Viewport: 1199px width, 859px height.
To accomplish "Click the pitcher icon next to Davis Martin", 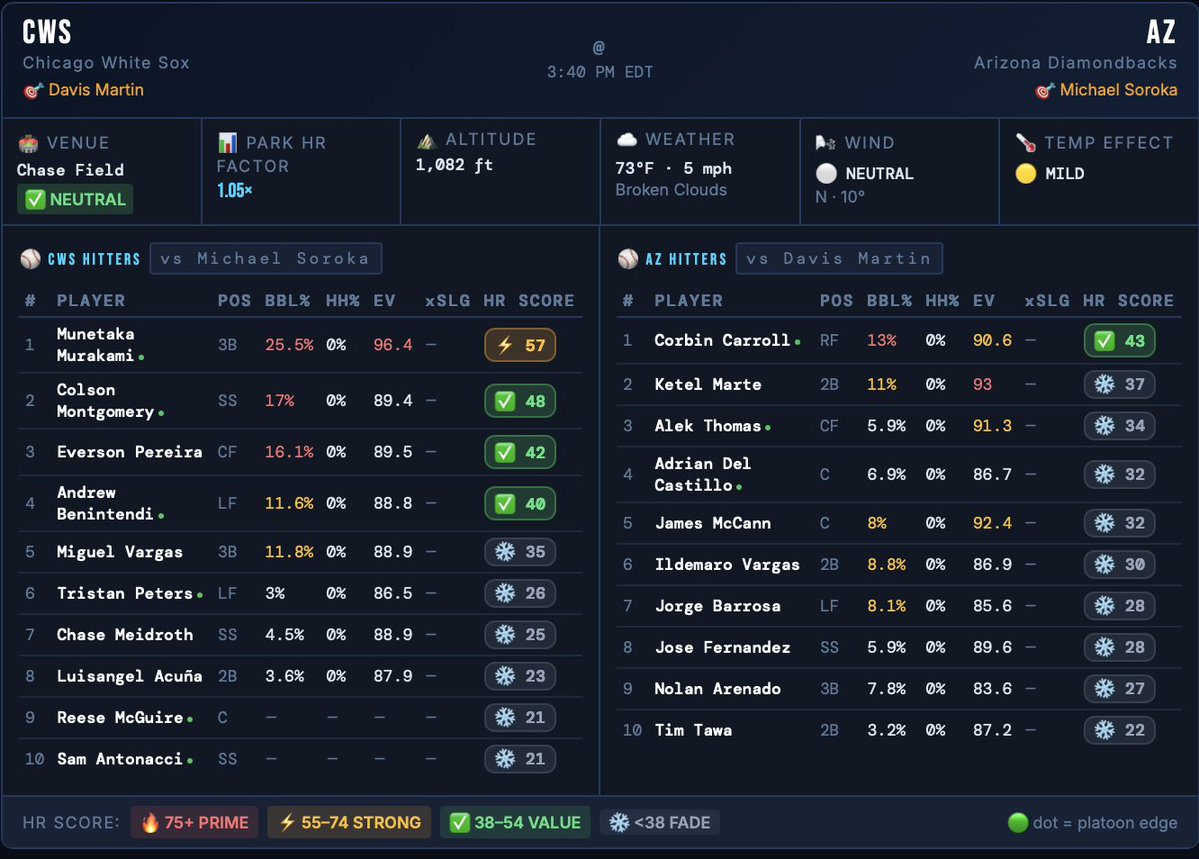I will (x=33, y=91).
